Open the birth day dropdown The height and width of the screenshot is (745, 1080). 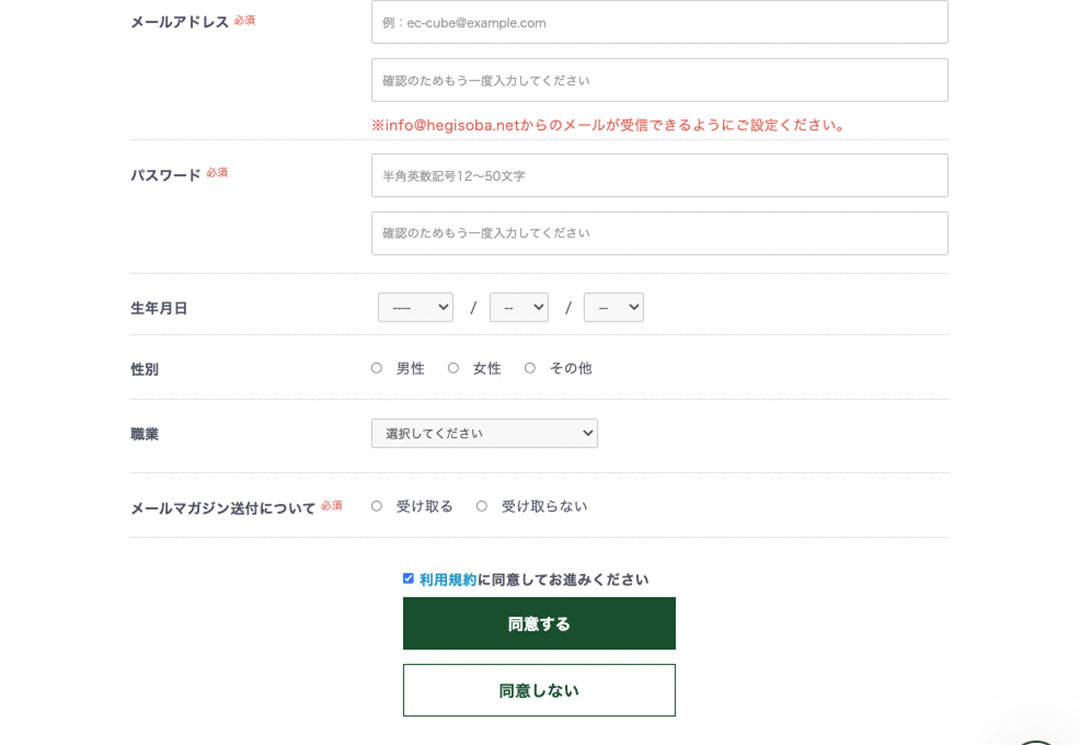[x=614, y=307]
